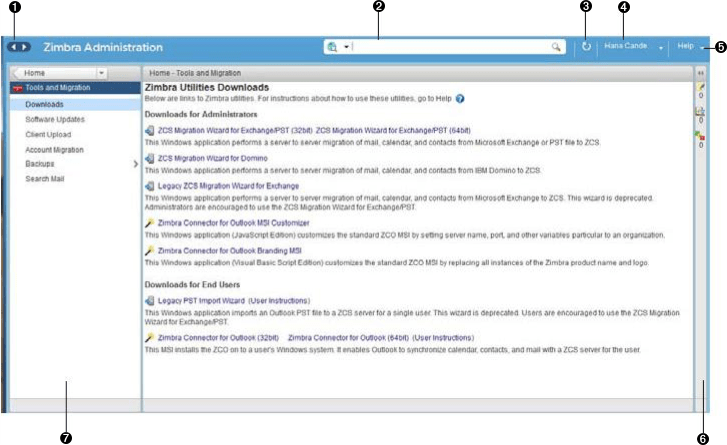Image resolution: width=727 pixels, height=445 pixels.
Task: Download Zimbra Connector for Outlook (32bit)
Action: 218,338
